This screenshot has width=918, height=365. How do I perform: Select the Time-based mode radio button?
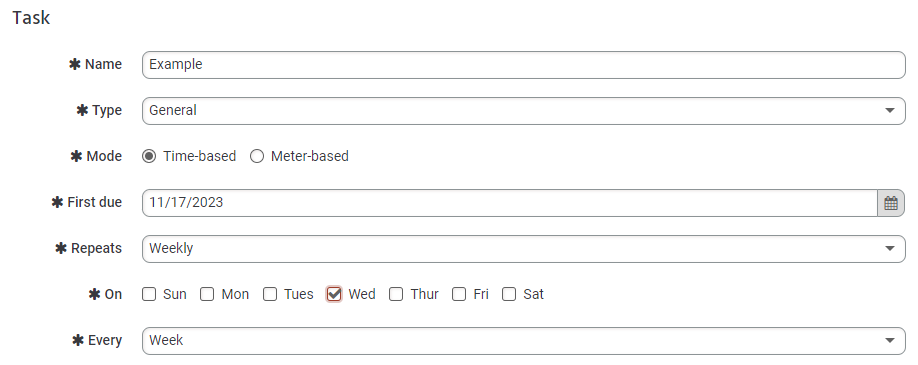pyautogui.click(x=149, y=156)
